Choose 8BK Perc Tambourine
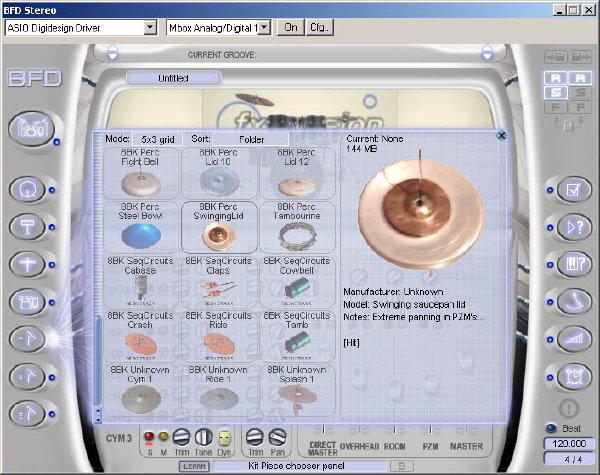600x475 pixels. (297, 227)
